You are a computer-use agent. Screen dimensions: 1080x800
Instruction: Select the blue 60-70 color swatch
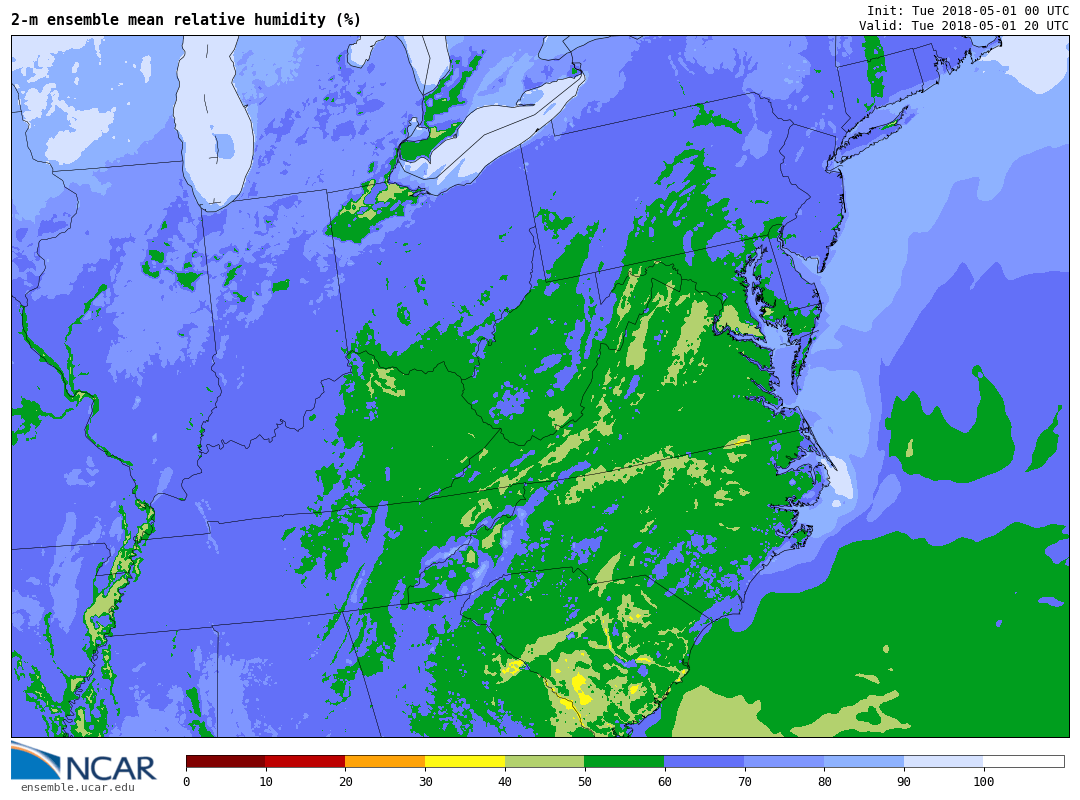(x=704, y=761)
